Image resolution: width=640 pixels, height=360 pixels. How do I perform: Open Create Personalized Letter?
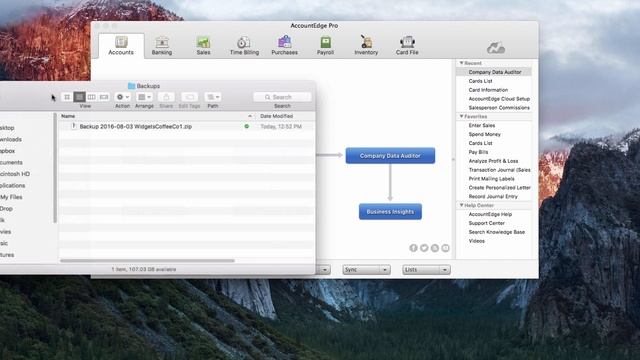coord(500,188)
